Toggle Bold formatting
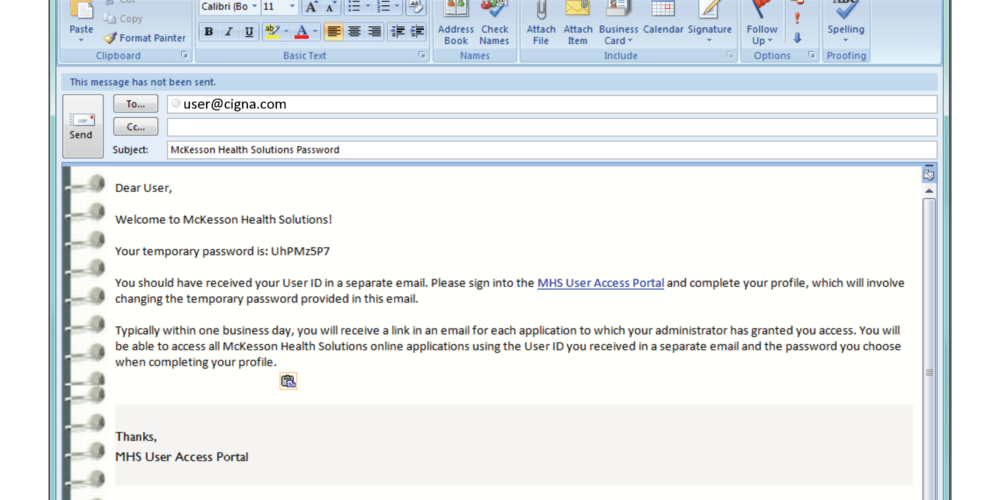This screenshot has width=1000, height=500. (x=208, y=32)
